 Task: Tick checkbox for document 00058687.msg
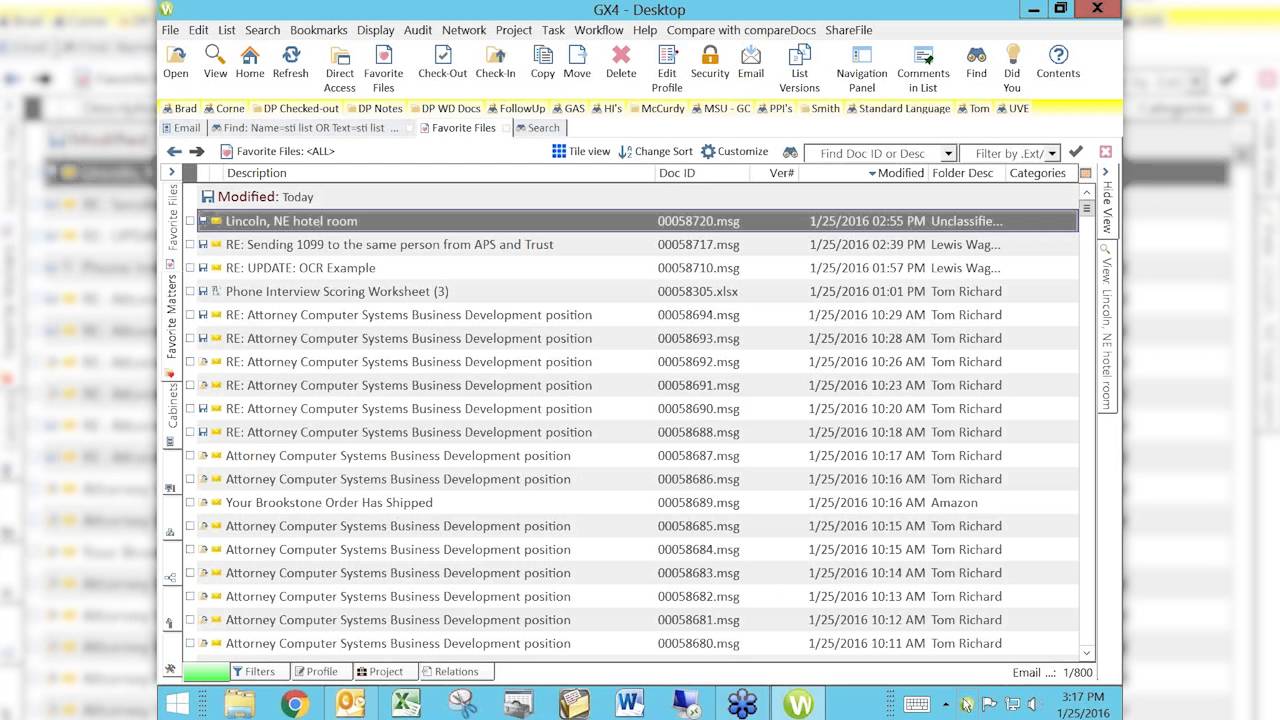click(190, 456)
